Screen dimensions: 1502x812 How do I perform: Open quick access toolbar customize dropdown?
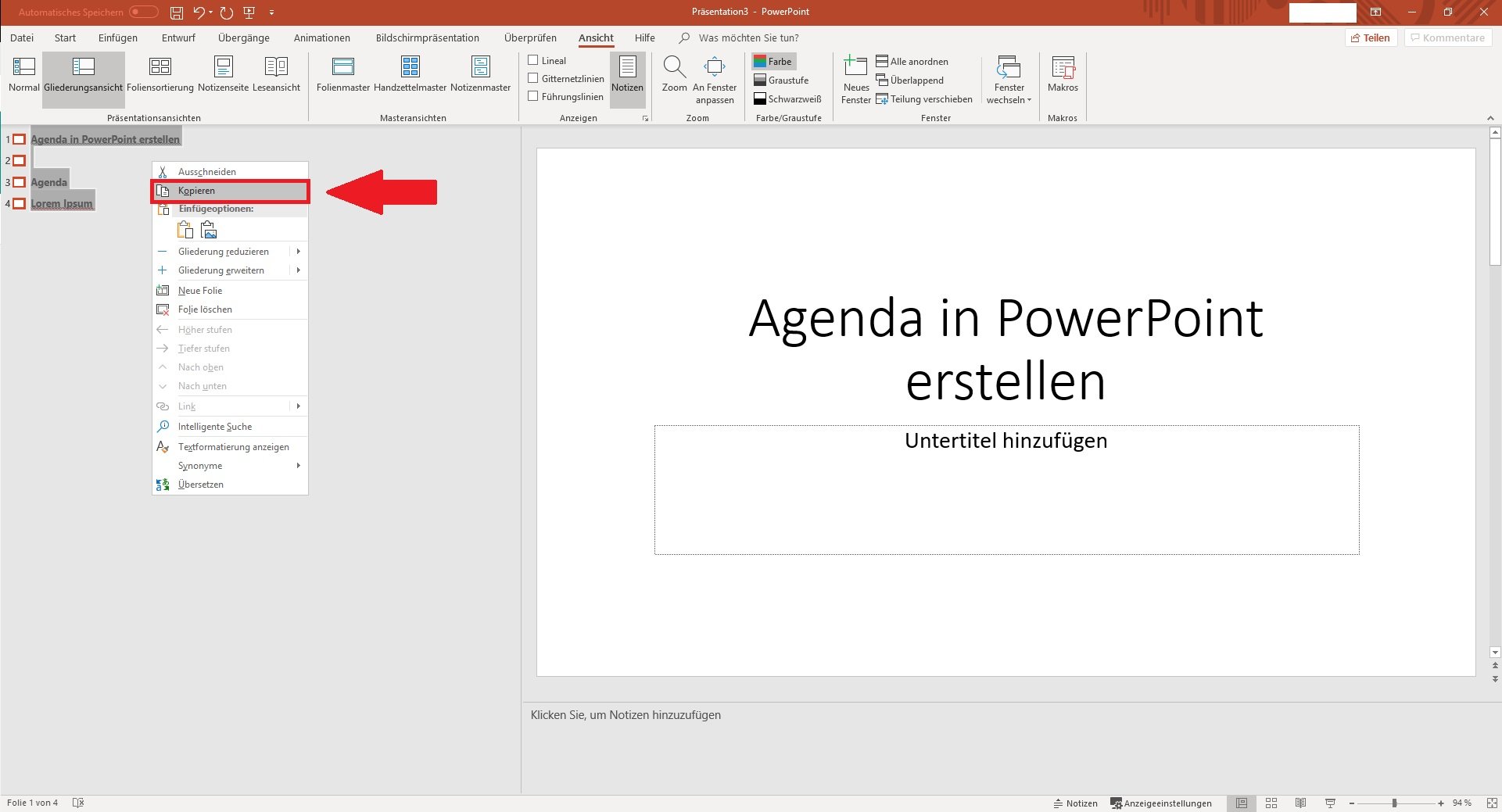[x=271, y=13]
